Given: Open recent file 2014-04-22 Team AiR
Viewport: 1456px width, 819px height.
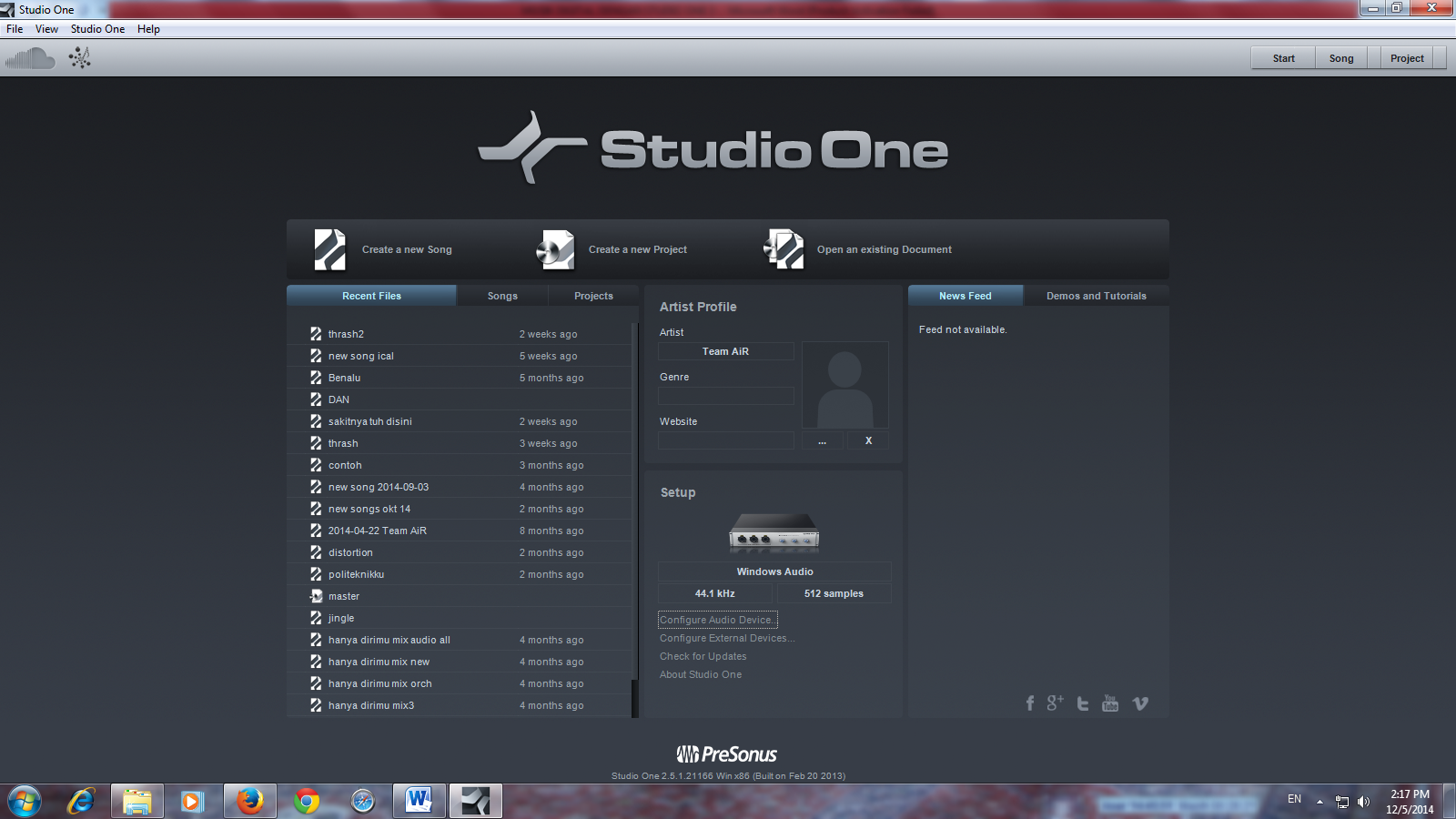Looking at the screenshot, I should pyautogui.click(x=460, y=531).
